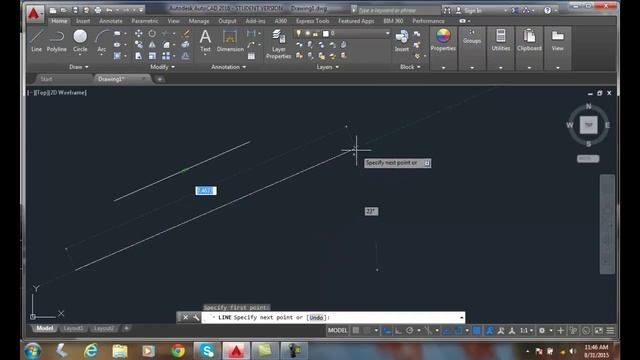Select the Dimension tool

point(230,41)
